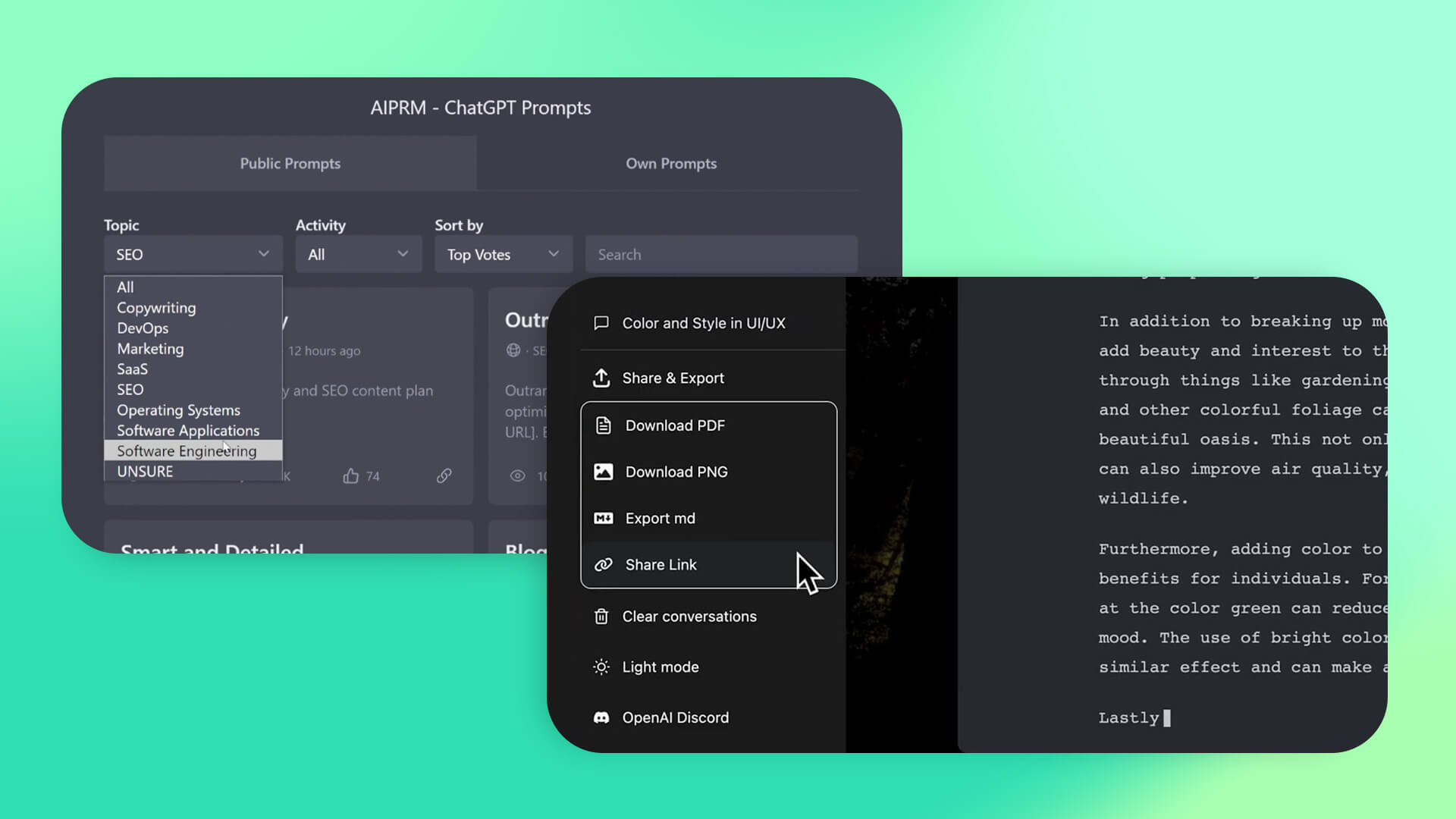
Task: Select Software Engineering from the topic list
Action: point(186,450)
